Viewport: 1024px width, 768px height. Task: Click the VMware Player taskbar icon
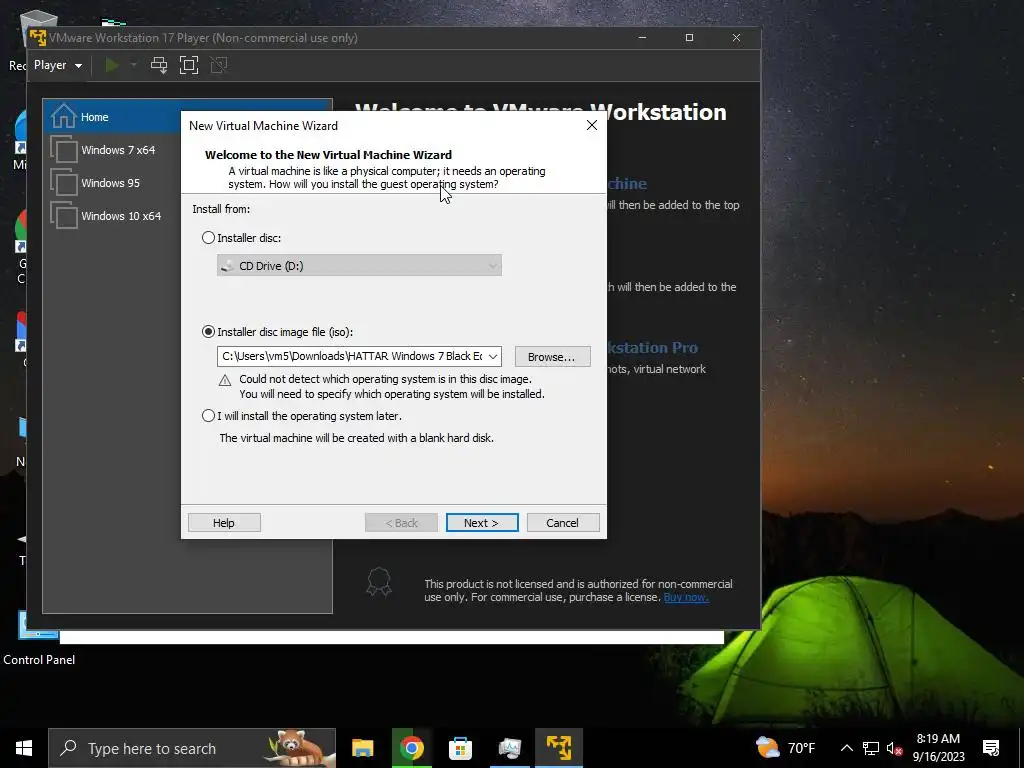(x=559, y=748)
